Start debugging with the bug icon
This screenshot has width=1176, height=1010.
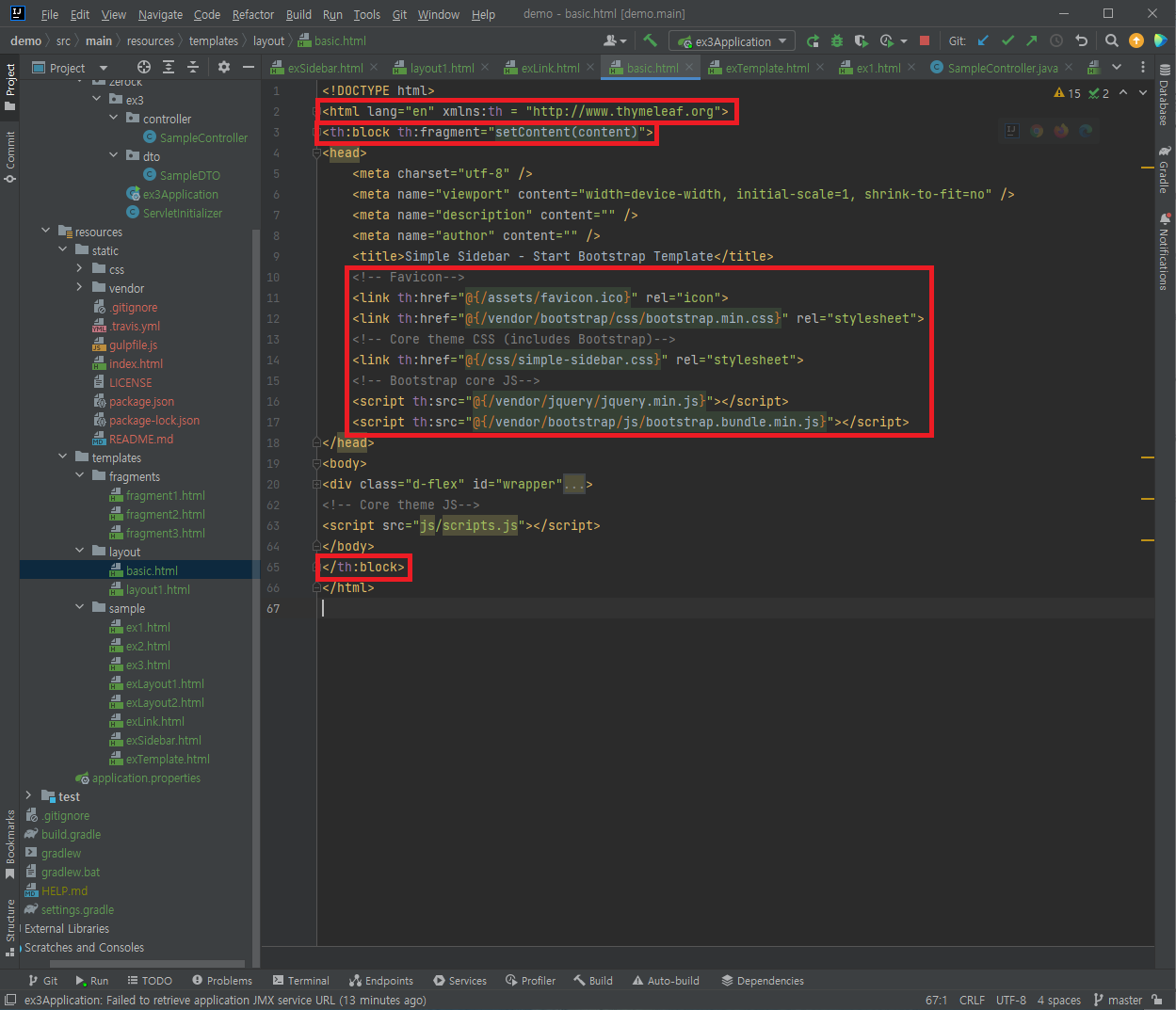(x=837, y=40)
